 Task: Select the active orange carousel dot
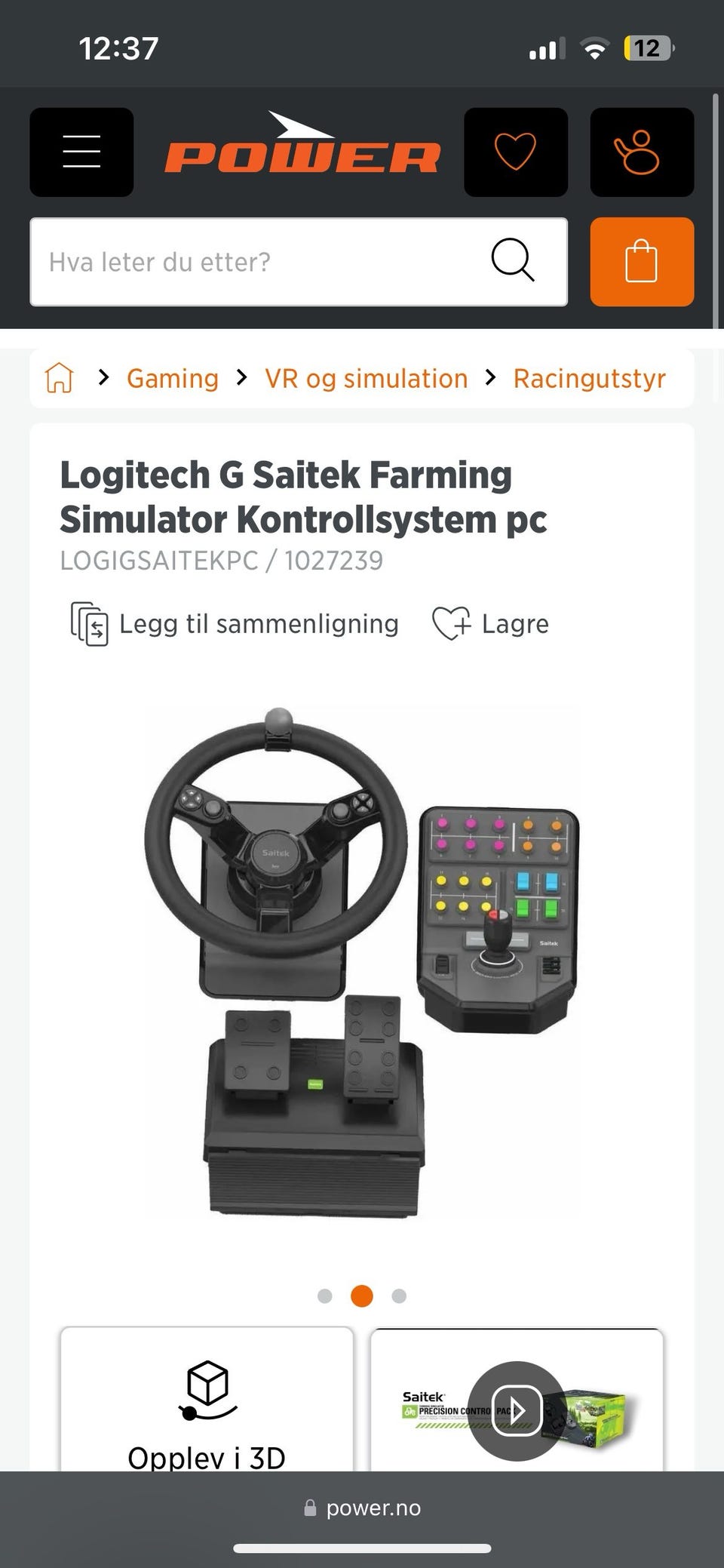[362, 1296]
